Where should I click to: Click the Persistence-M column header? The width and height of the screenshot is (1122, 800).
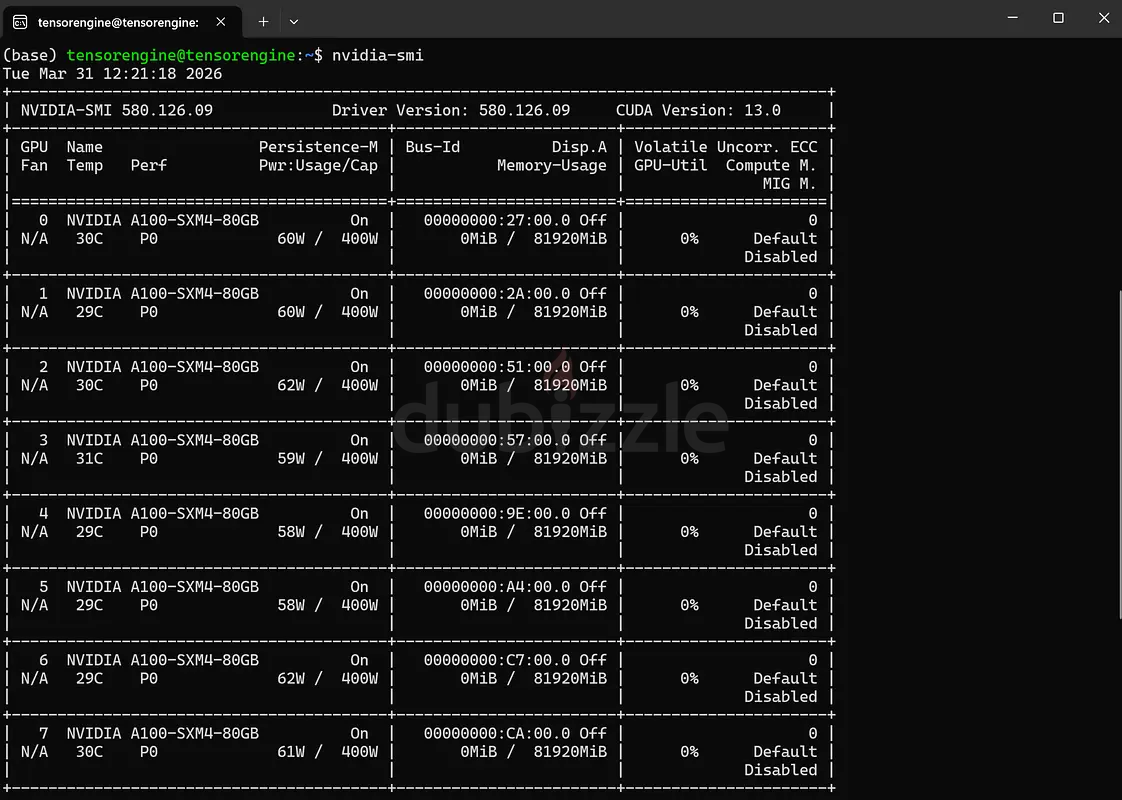point(318,147)
